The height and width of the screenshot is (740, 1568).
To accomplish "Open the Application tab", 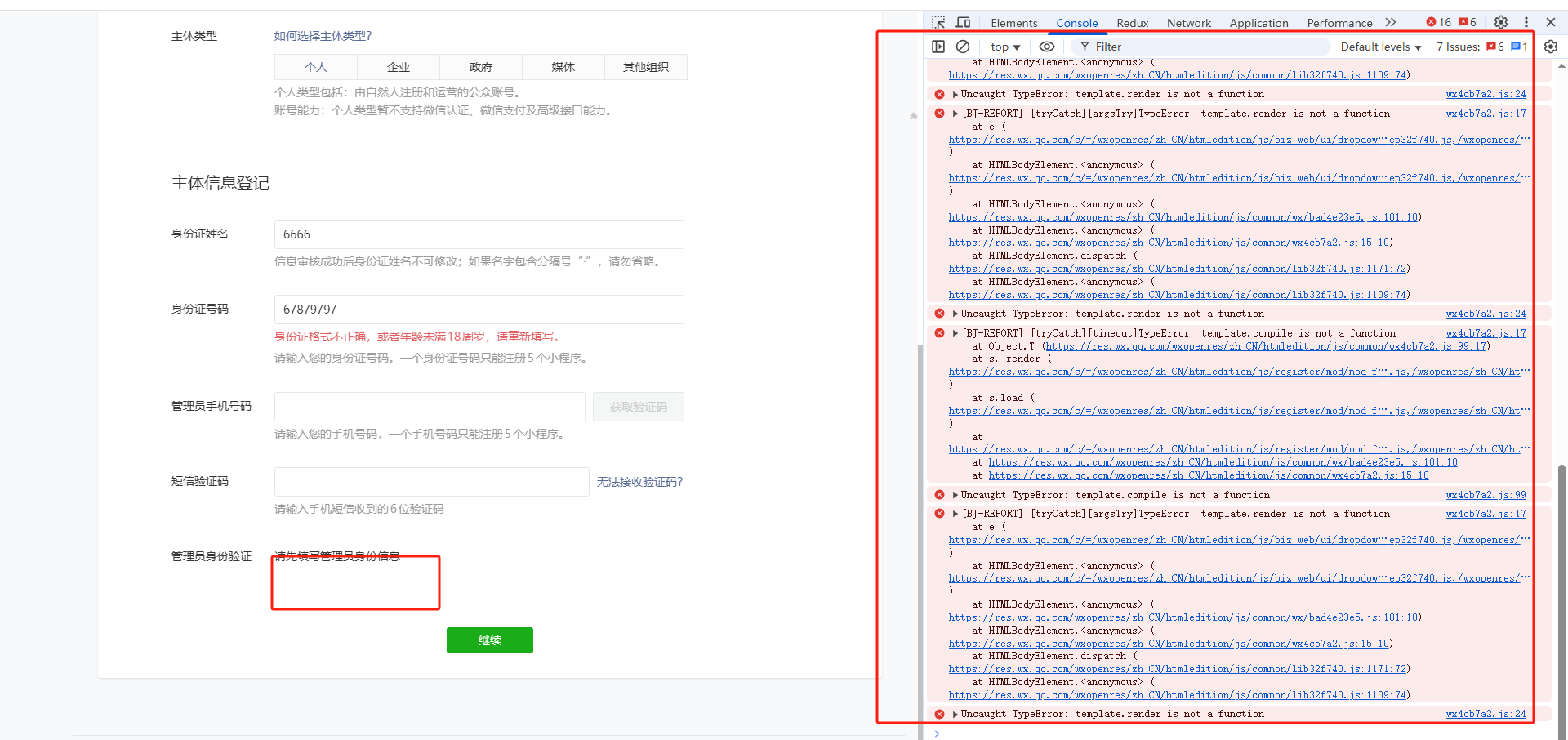I will point(1258,23).
